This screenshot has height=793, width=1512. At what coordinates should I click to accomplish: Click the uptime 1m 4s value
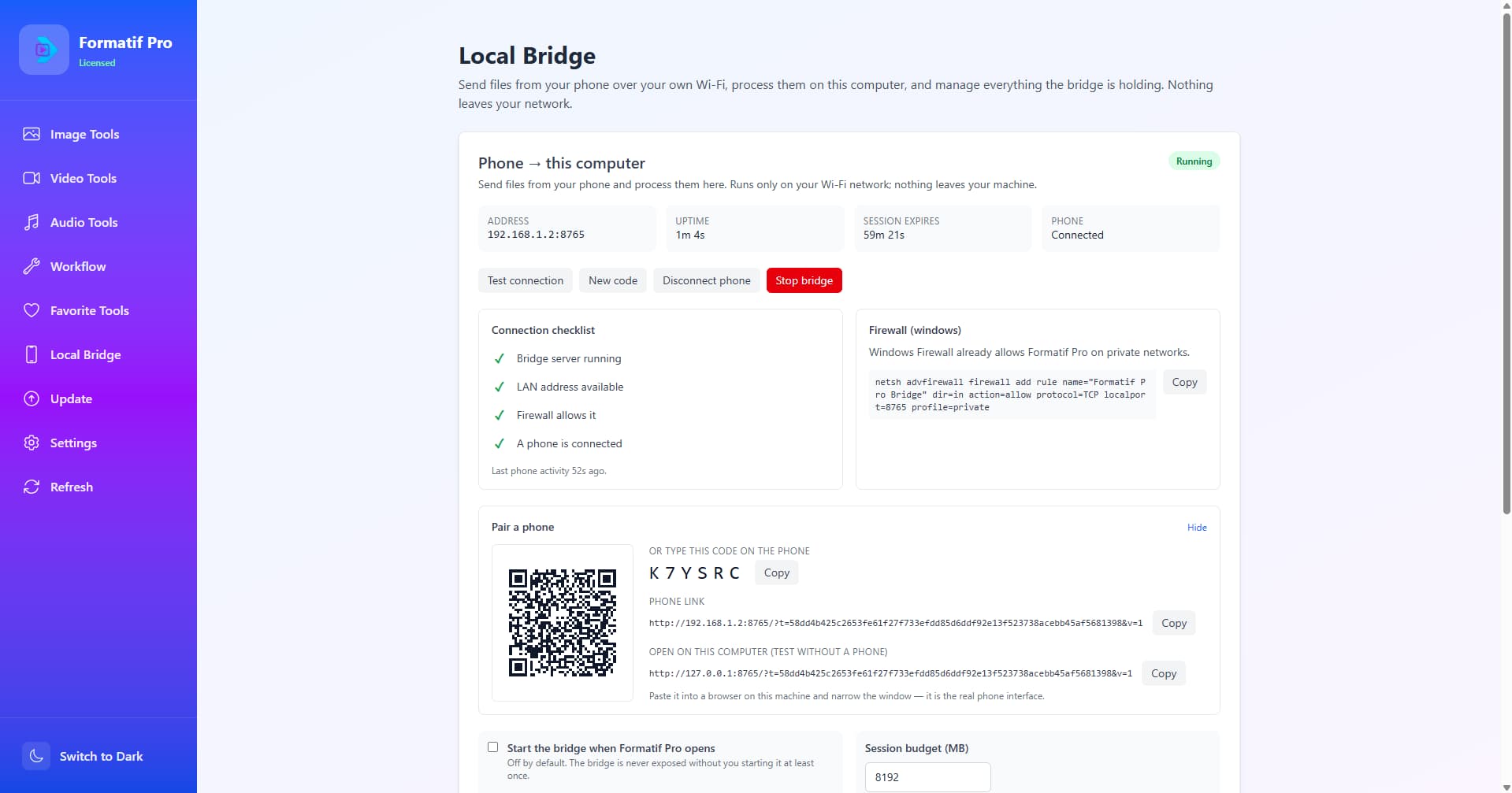pos(690,235)
